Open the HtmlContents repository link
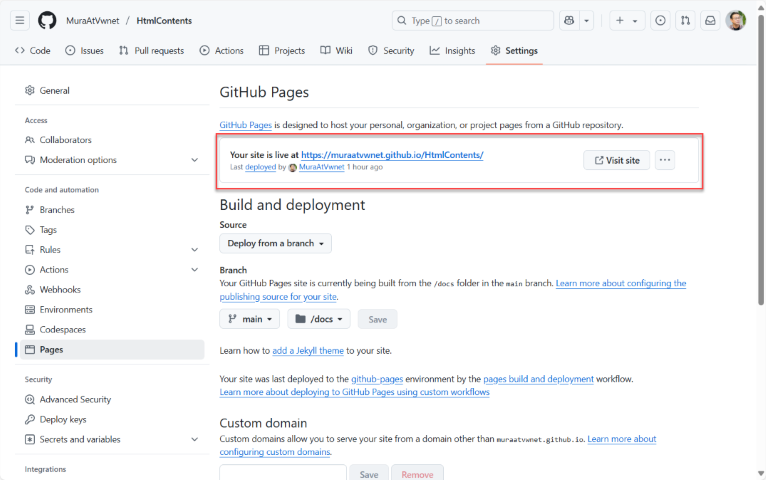 point(164,21)
